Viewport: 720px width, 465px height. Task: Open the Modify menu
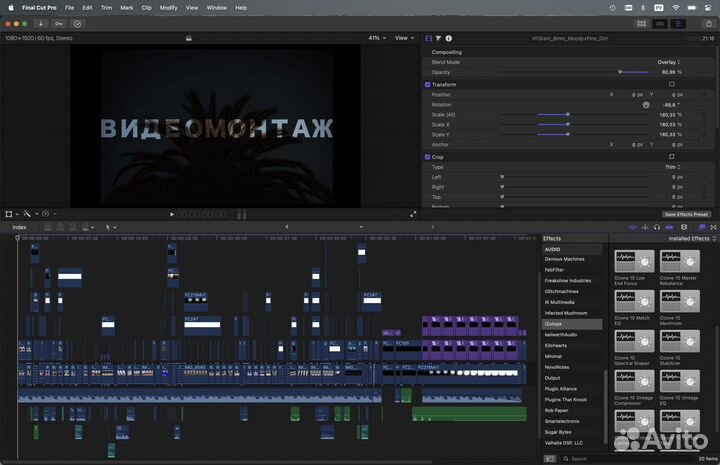pos(169,7)
